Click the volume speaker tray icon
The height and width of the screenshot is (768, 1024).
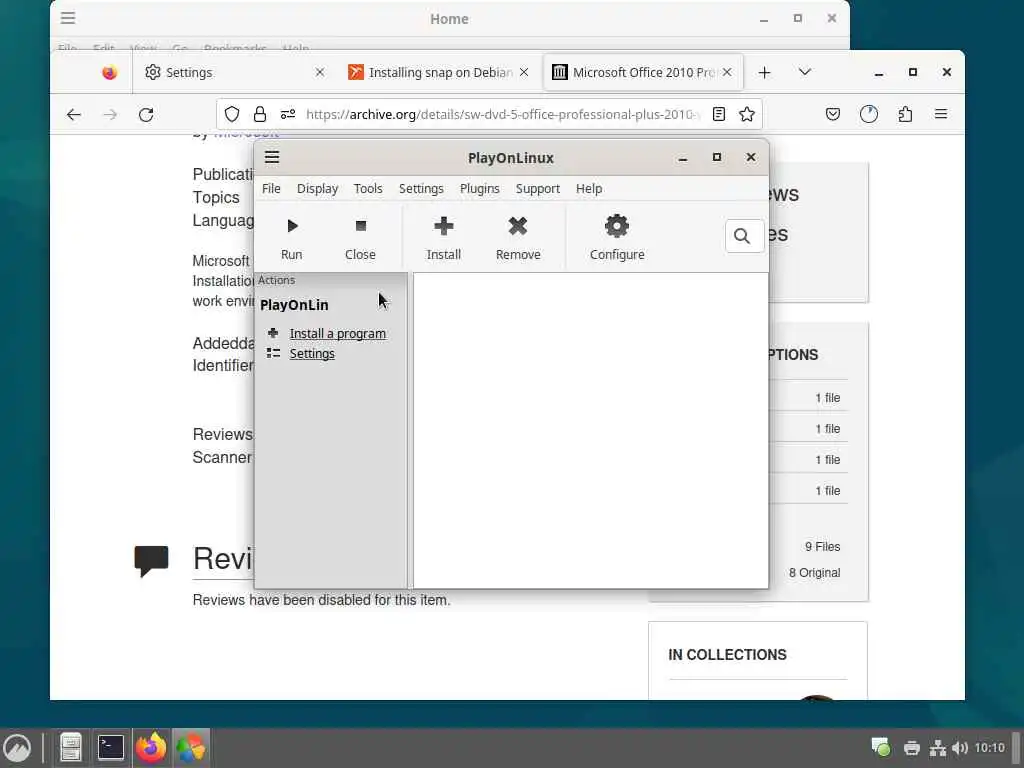(959, 748)
